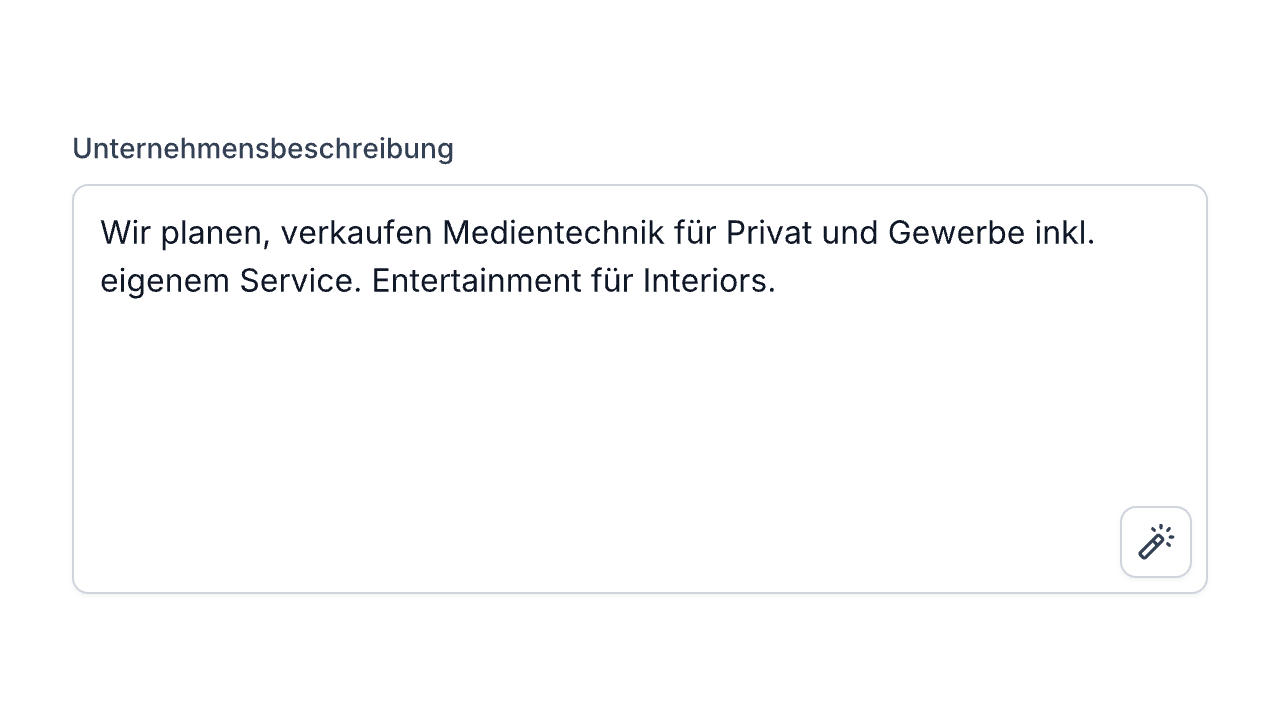Screen dimensions: 1280x720
Task: Click inside the Unternehmensbeschreibung text area
Action: 600,400
